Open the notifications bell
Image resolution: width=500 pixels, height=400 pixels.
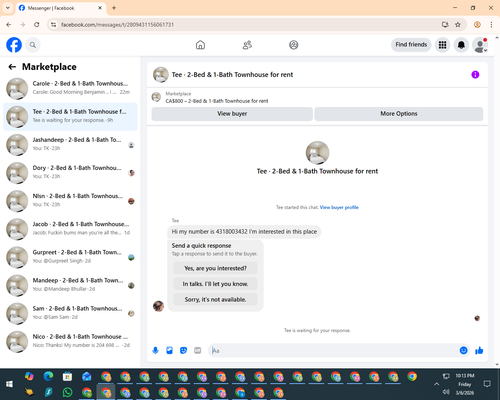point(461,45)
